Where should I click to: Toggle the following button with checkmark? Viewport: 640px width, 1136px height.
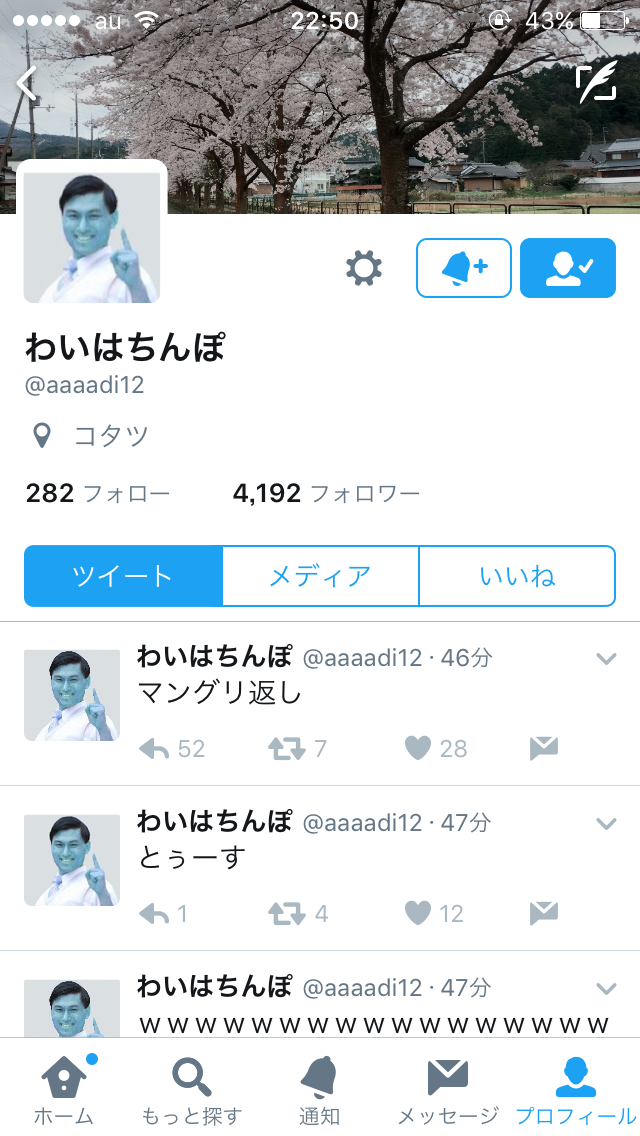[568, 268]
